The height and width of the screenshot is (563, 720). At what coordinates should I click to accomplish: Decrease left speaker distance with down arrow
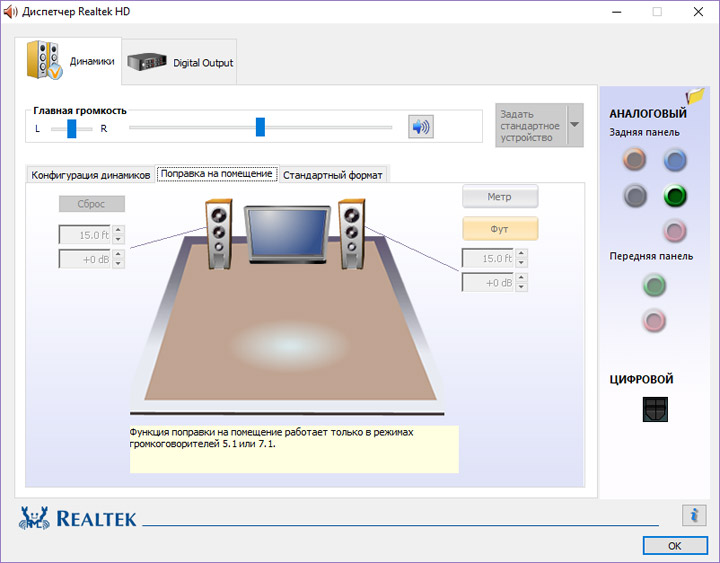pyautogui.click(x=118, y=239)
